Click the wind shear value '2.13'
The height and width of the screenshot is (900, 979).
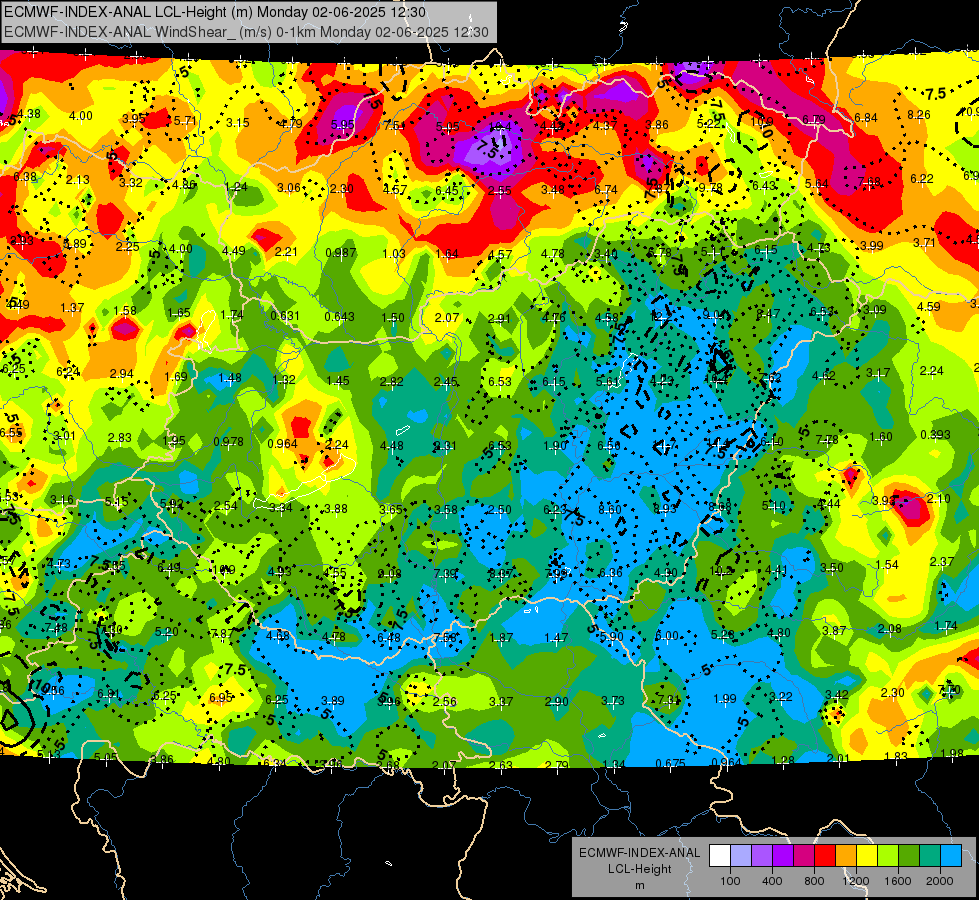point(78,179)
